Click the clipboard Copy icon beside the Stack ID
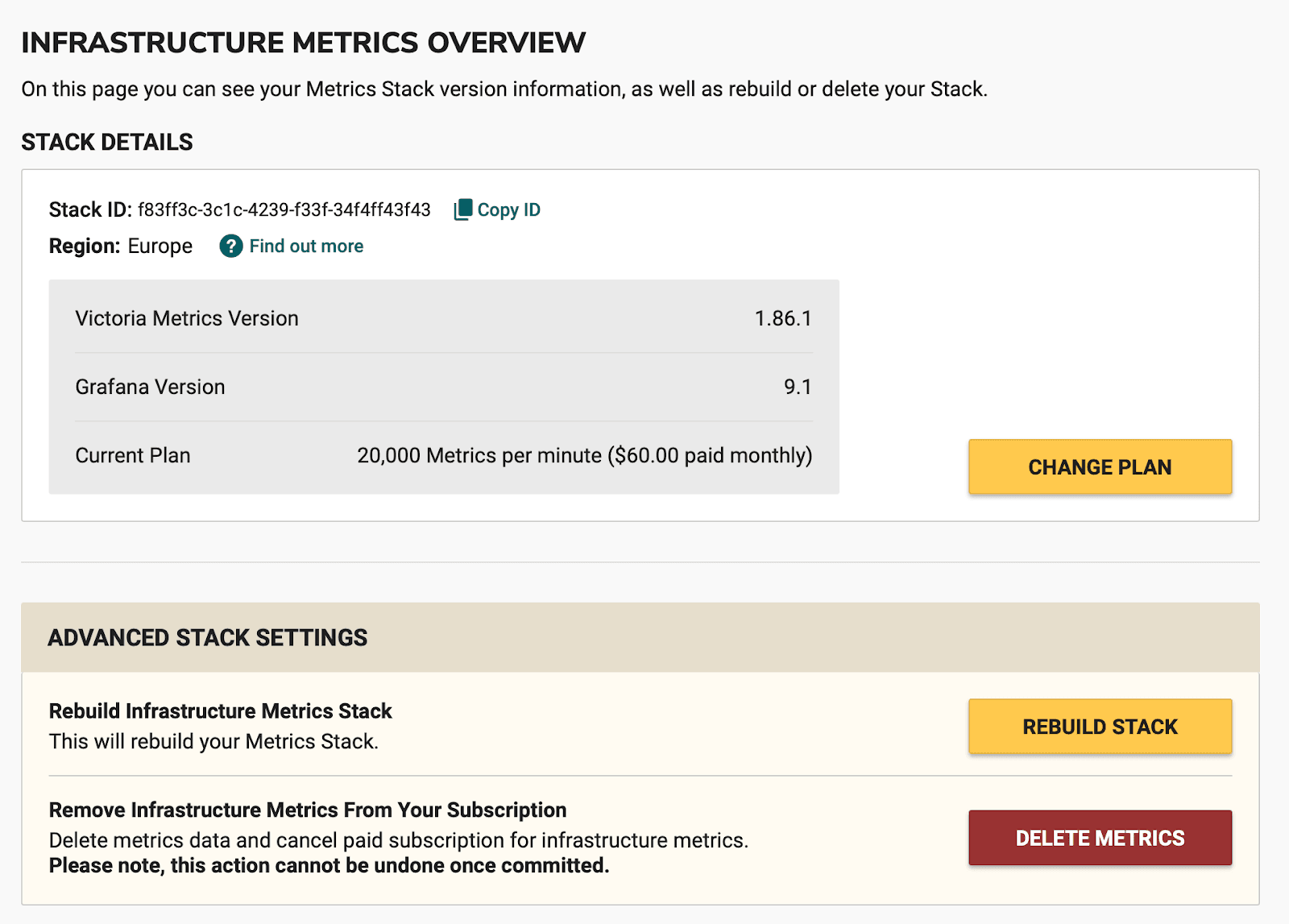1289x924 pixels. pyautogui.click(x=462, y=209)
